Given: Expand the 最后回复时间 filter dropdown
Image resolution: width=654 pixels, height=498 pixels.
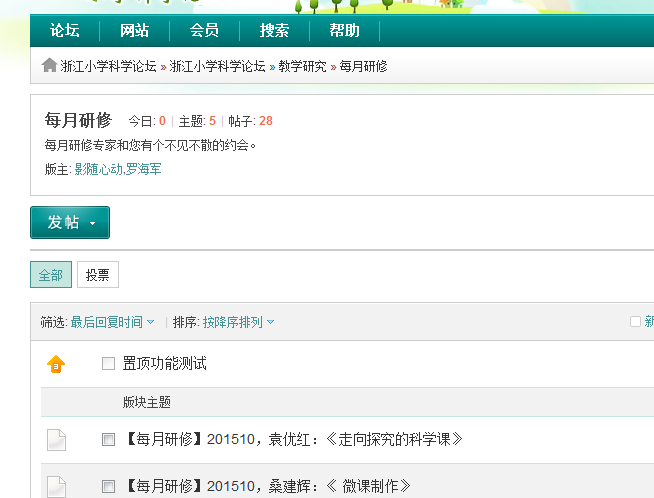Looking at the screenshot, I should pyautogui.click(x=112, y=322).
